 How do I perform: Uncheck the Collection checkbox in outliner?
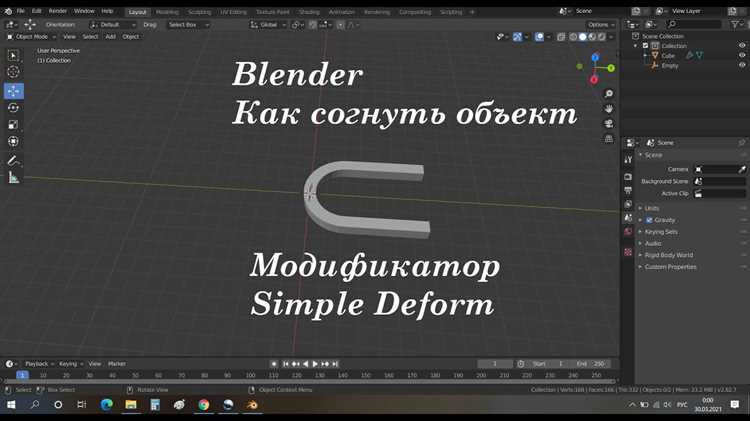[x=645, y=46]
